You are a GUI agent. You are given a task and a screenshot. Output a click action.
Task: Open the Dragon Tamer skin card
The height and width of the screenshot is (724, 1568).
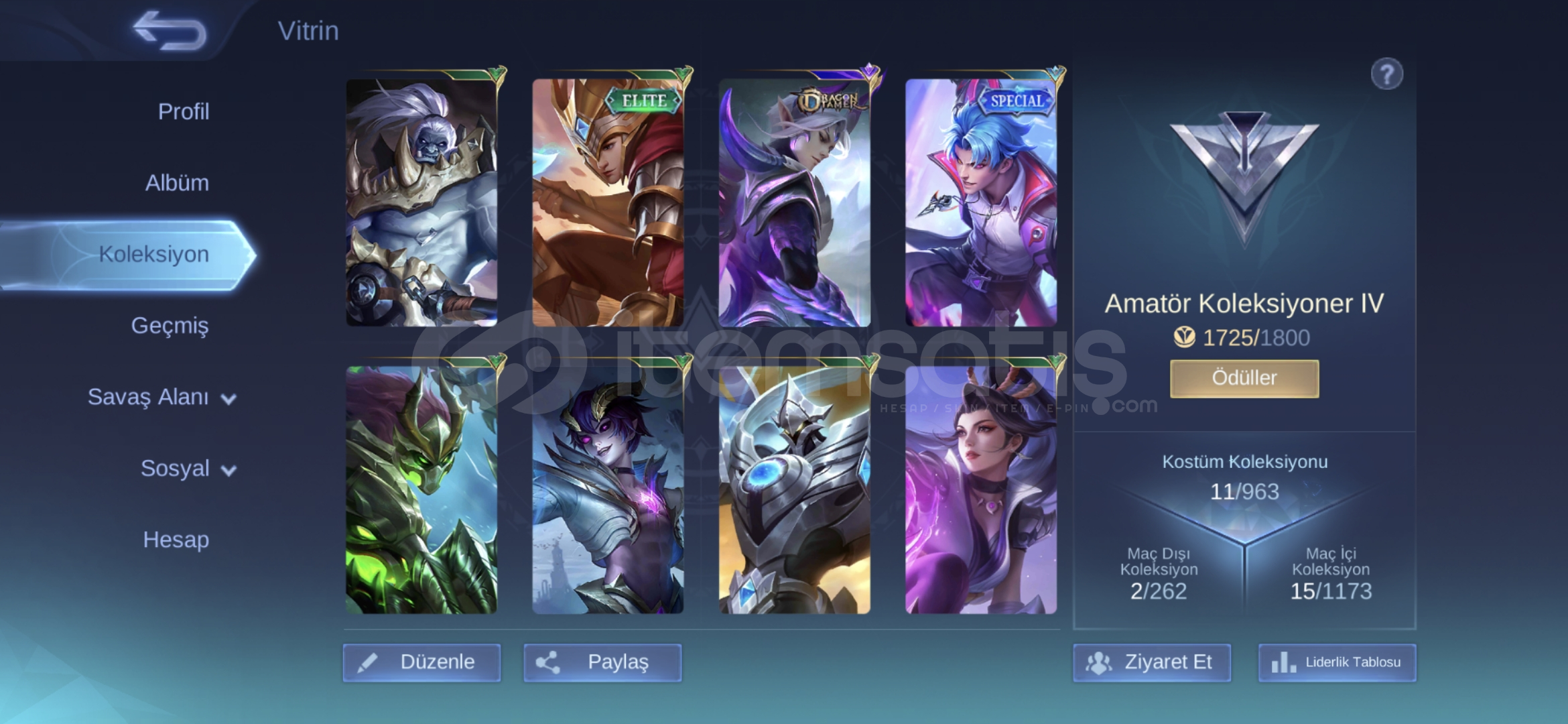[x=795, y=202]
